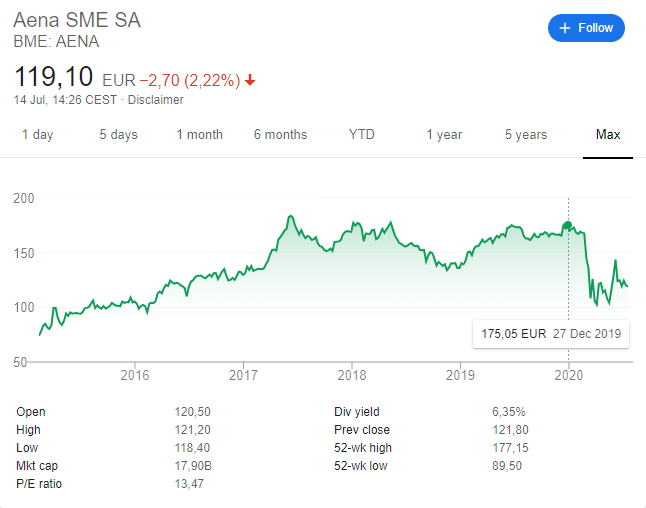Switch to the 5 years tab
Screen dimensions: 646x508
[526, 135]
